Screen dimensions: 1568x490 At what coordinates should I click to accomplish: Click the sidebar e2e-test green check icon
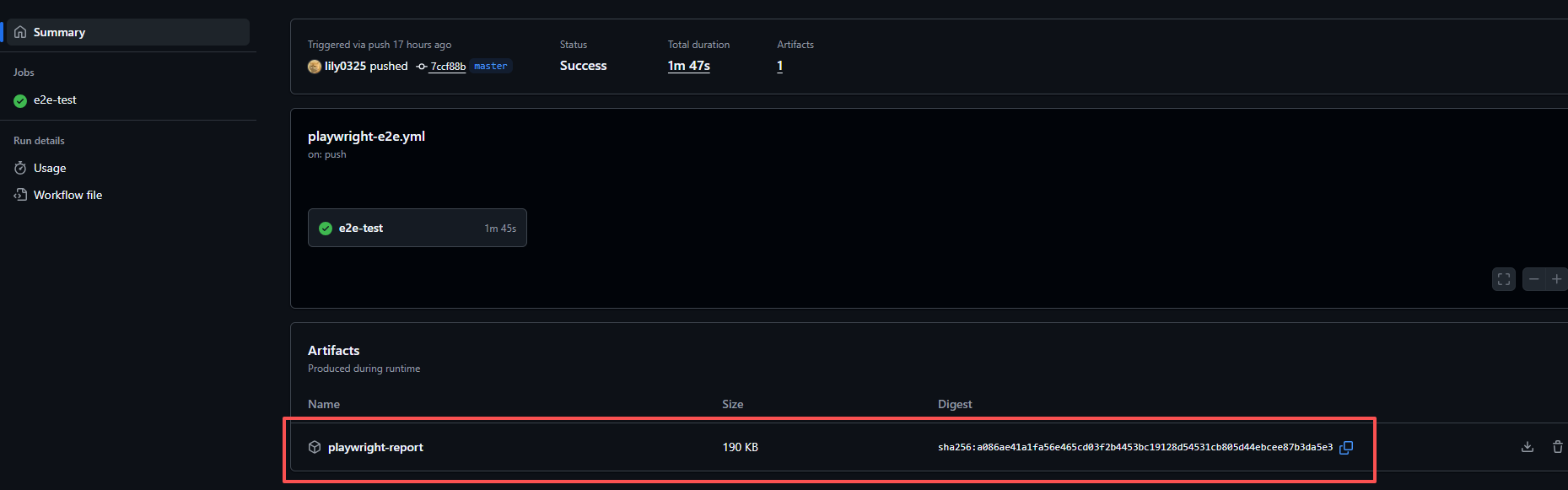coord(20,100)
